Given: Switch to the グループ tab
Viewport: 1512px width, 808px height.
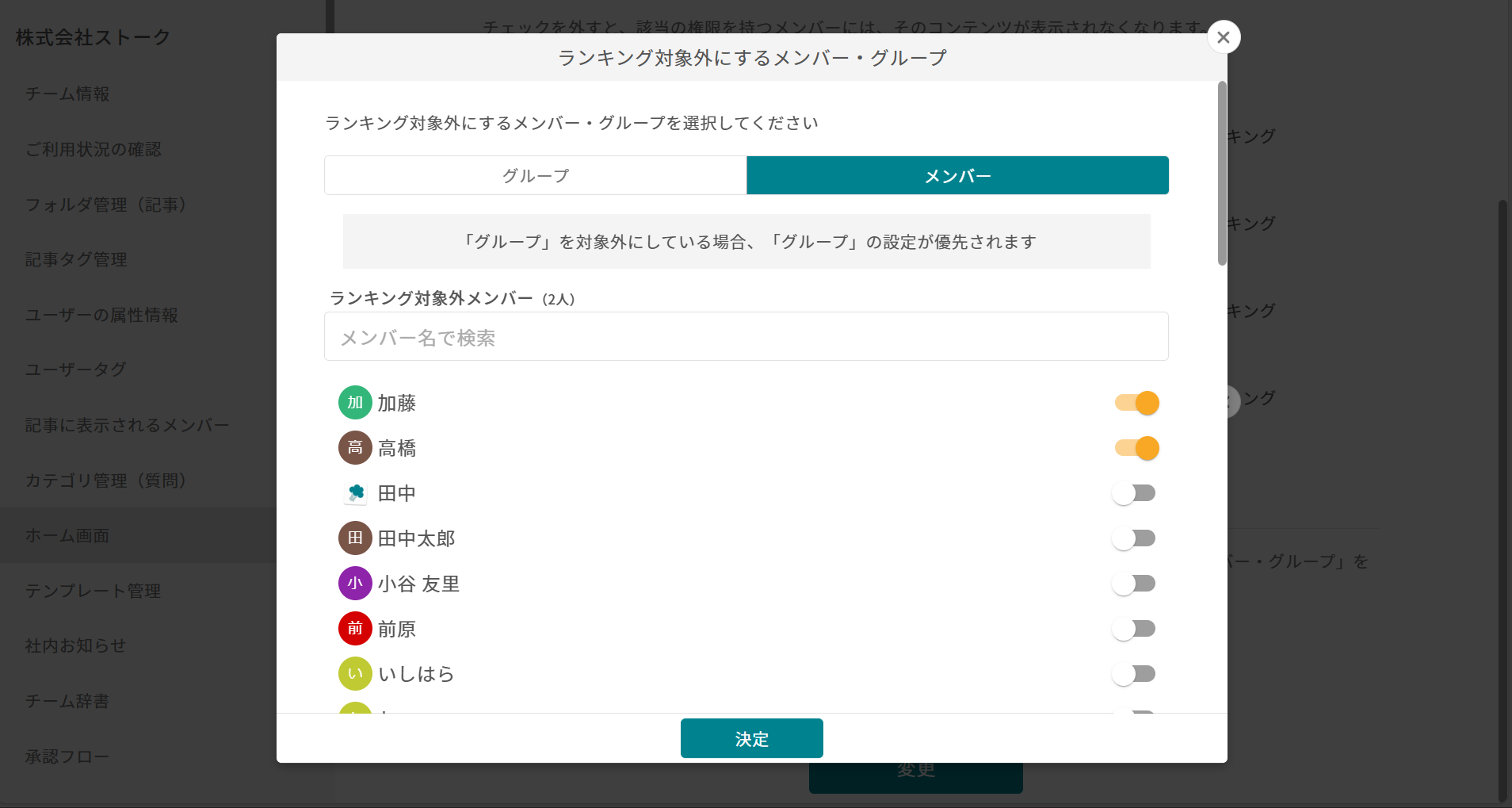Looking at the screenshot, I should tap(534, 175).
